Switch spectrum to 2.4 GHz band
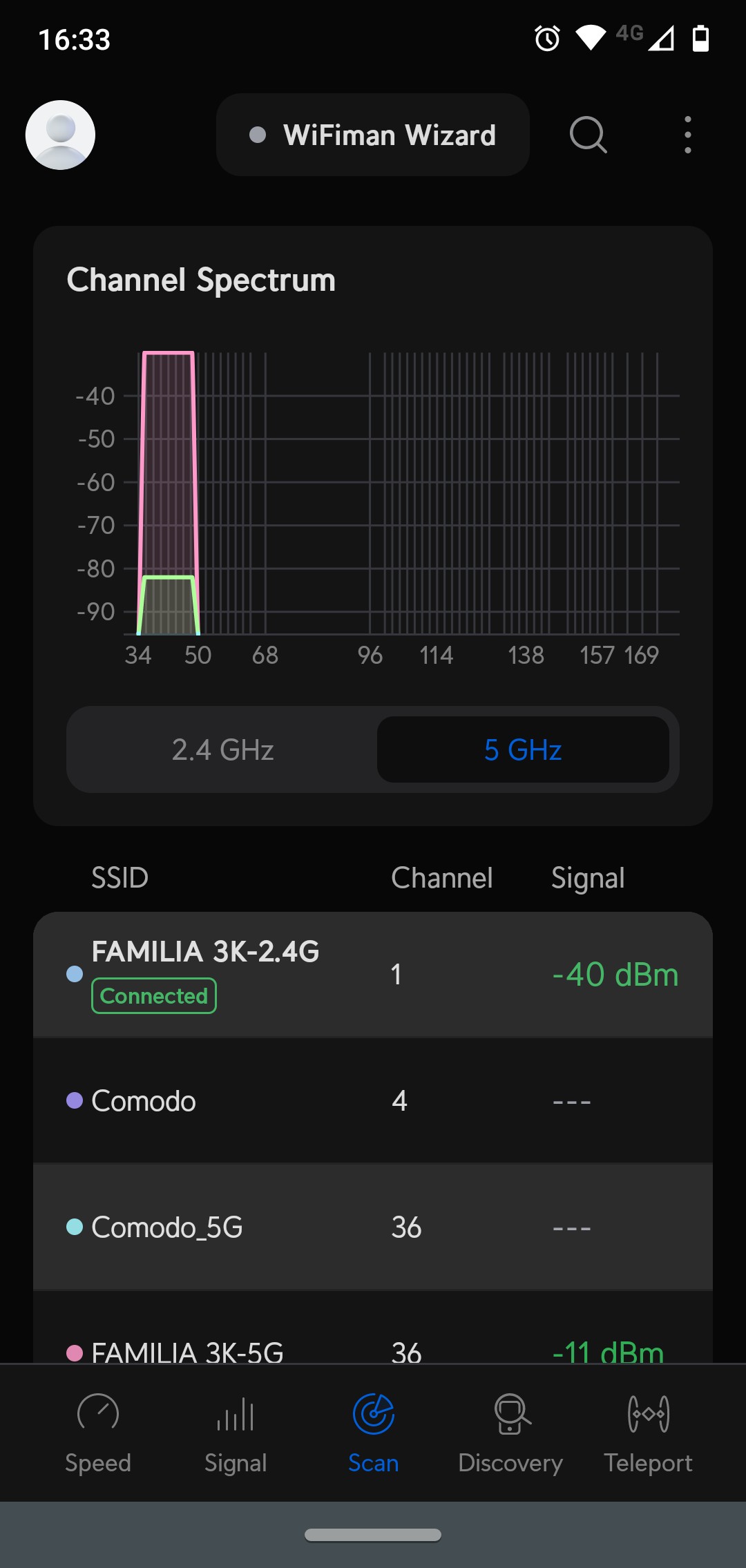746x1568 pixels. 222,749
